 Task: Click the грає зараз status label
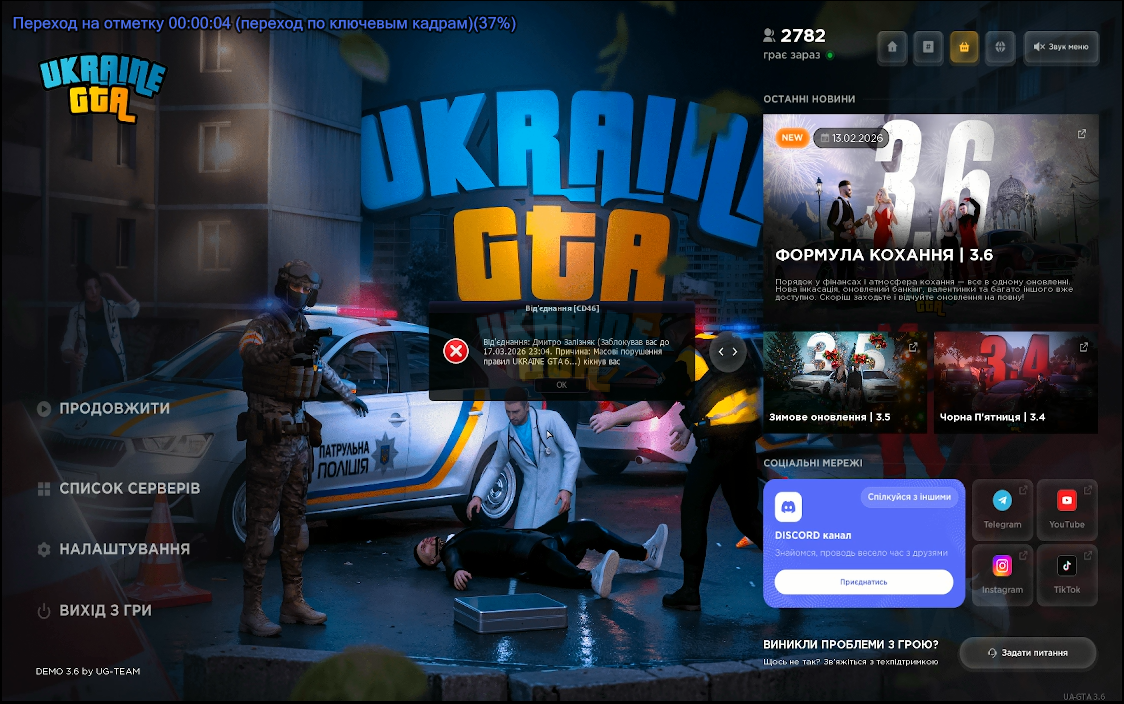coord(791,55)
